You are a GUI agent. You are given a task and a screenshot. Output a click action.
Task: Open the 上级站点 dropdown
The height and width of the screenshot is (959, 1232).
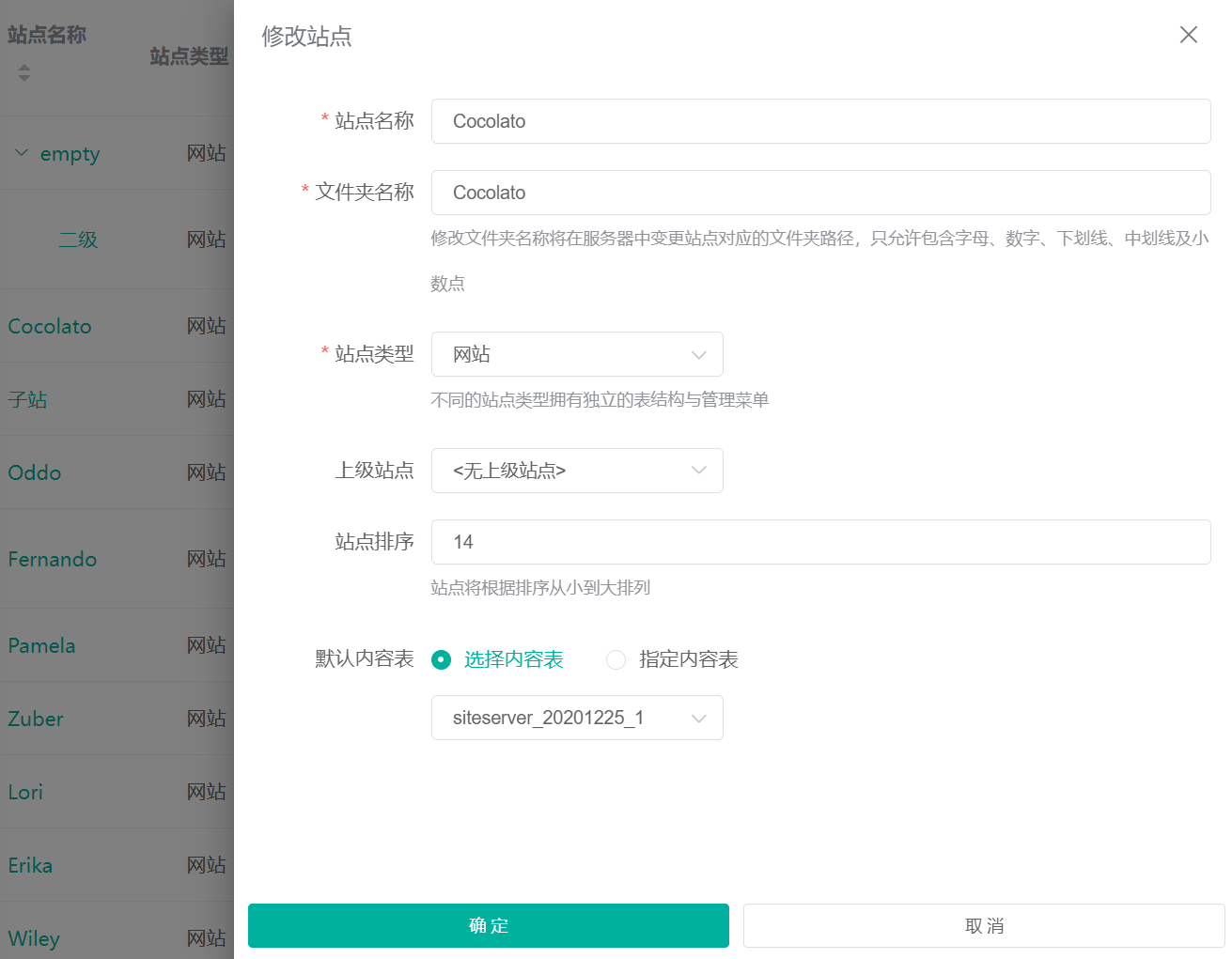coord(576,471)
